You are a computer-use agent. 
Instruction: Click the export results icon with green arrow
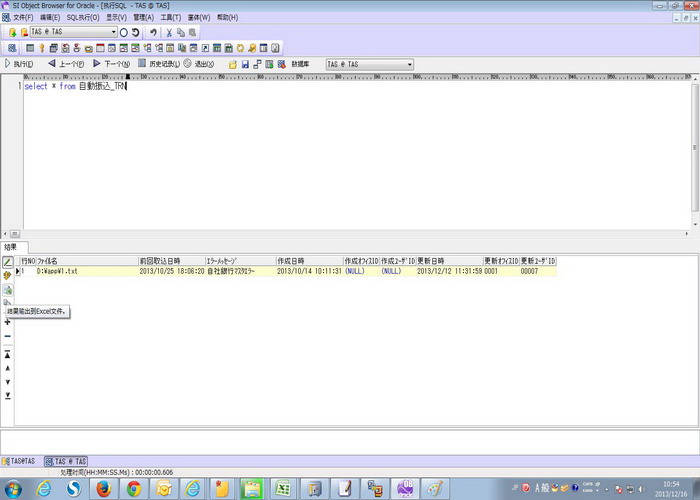point(8,290)
